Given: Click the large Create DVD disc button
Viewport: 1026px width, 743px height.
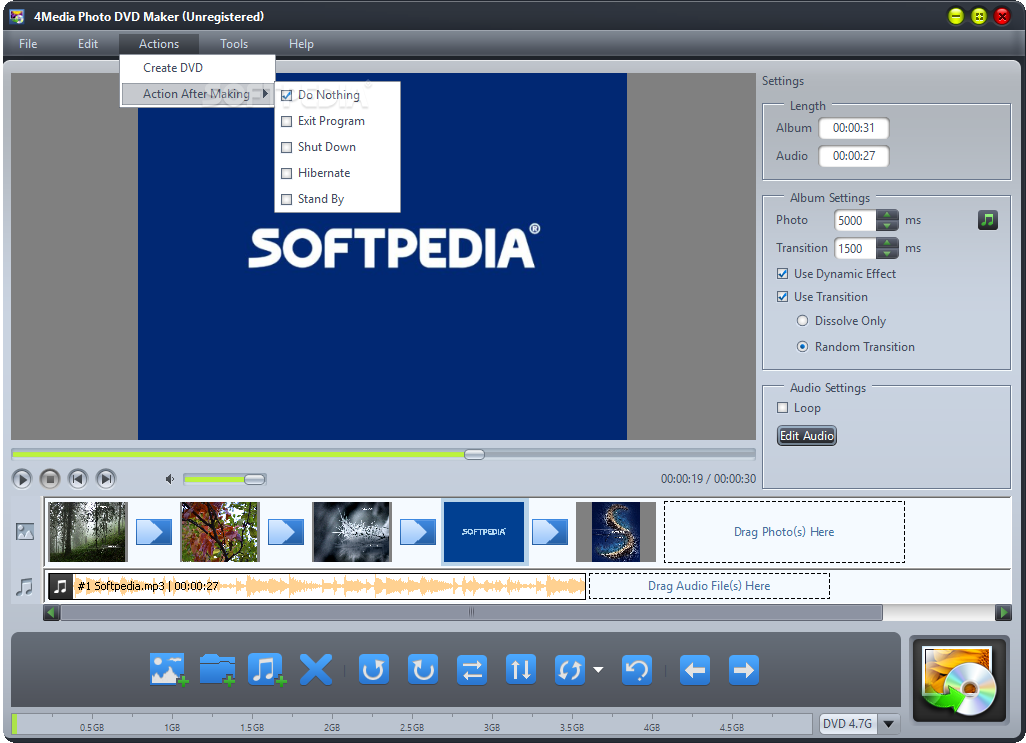Looking at the screenshot, I should [x=959, y=680].
